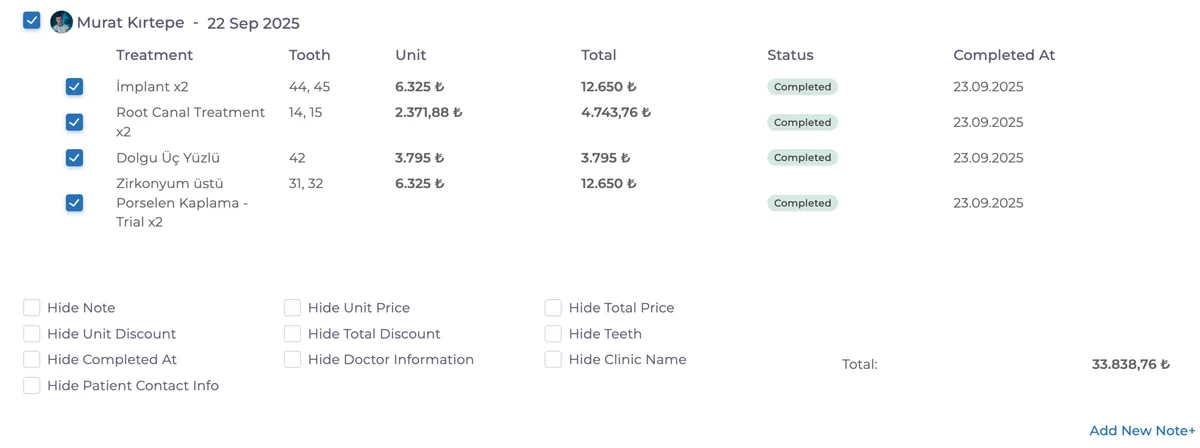Image resolution: width=1200 pixels, height=448 pixels.
Task: Check the Hide Teeth option
Action: (x=553, y=334)
